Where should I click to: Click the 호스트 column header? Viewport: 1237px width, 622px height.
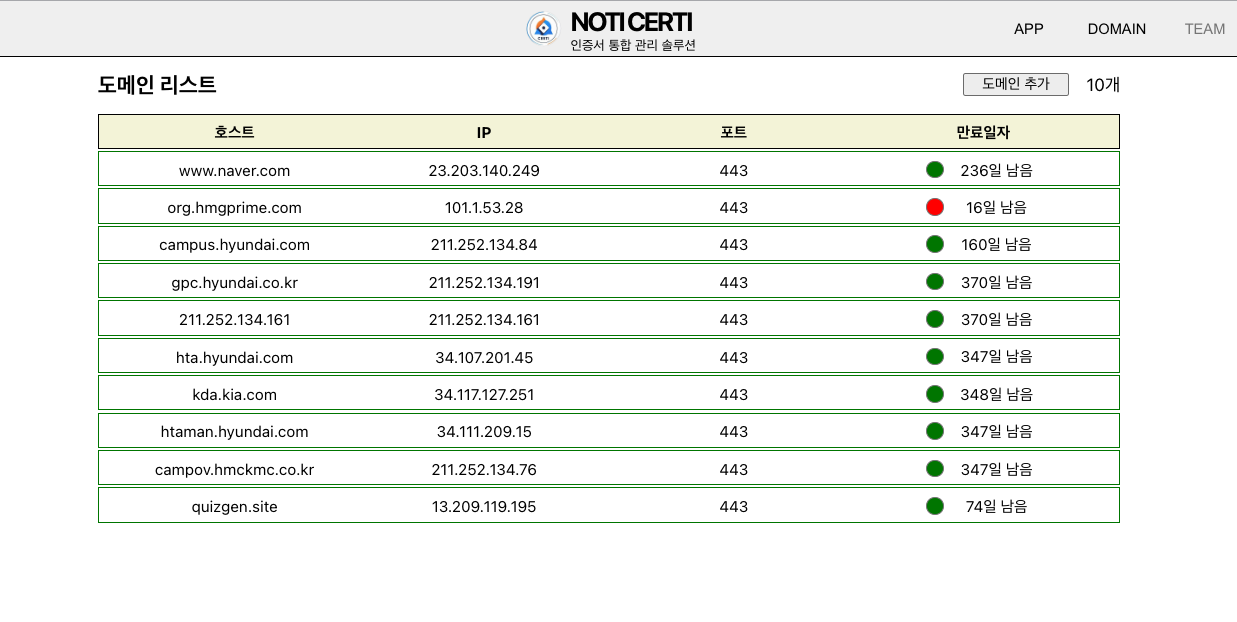pyautogui.click(x=234, y=132)
